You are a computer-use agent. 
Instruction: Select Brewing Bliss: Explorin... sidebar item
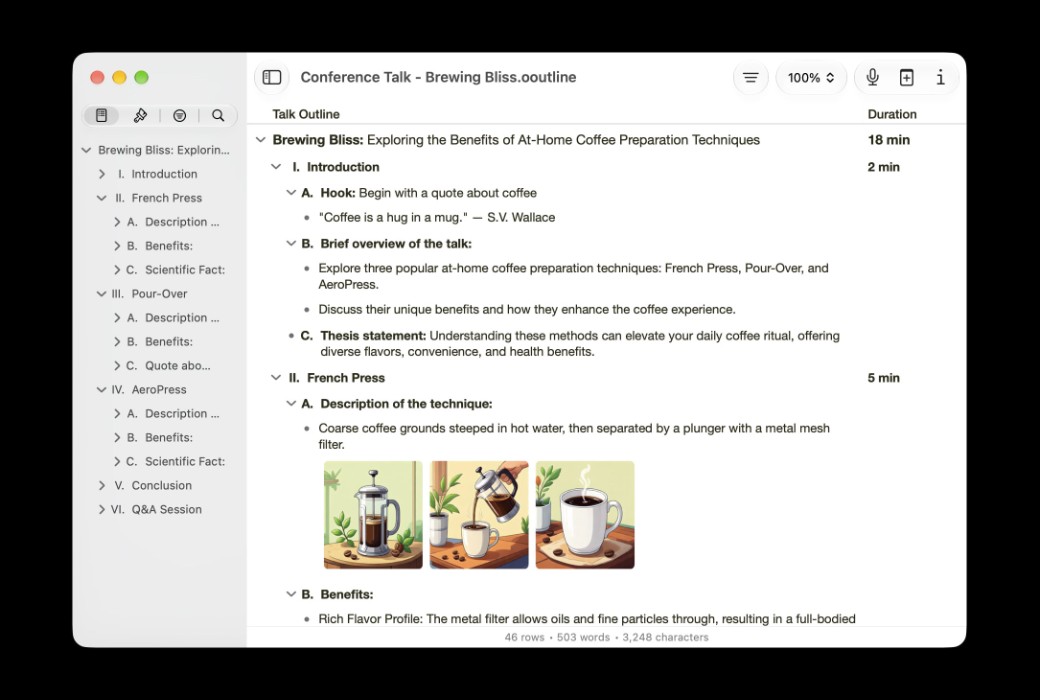coord(163,150)
